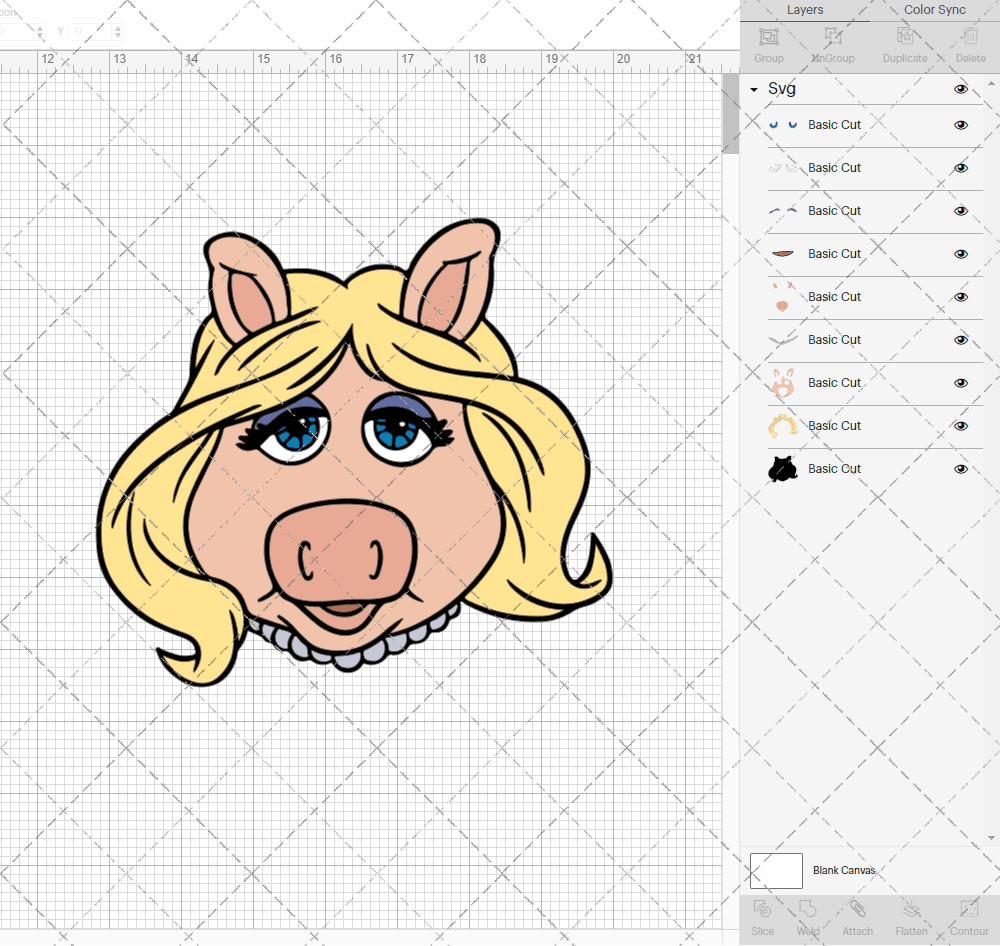This screenshot has width=1000, height=946.
Task: Switch to the Layers tab
Action: point(805,10)
